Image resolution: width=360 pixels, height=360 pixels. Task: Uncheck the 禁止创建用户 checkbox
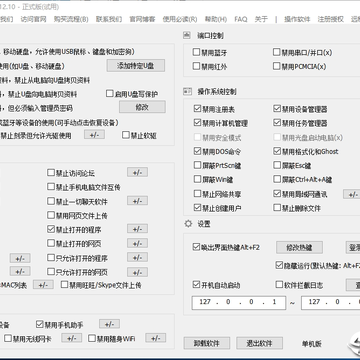tap(197, 208)
